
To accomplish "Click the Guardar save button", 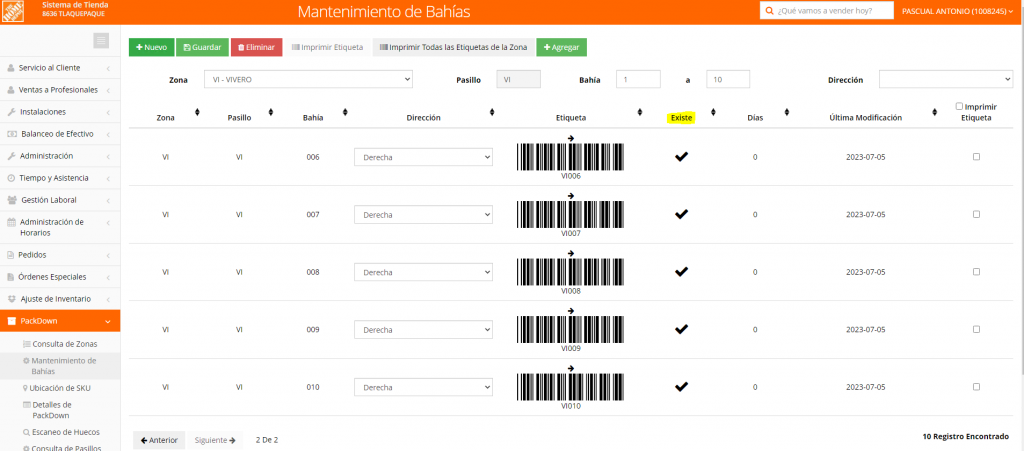I will click(202, 48).
